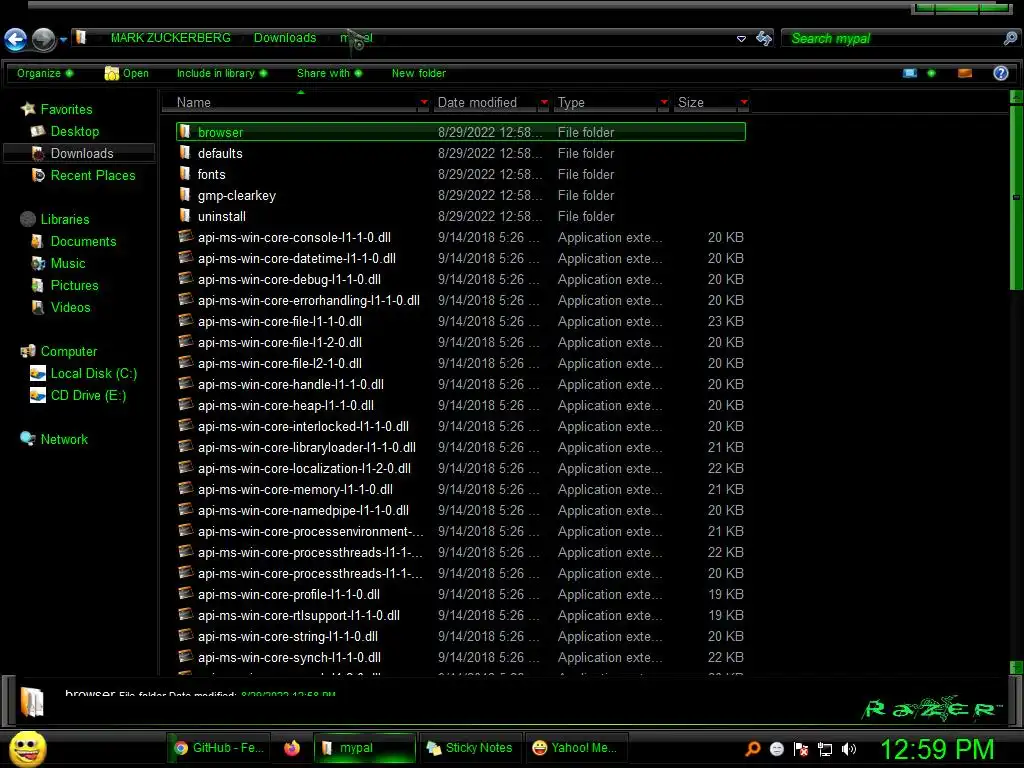The width and height of the screenshot is (1024, 768).
Task: Open the smiley Start button
Action: [27, 749]
